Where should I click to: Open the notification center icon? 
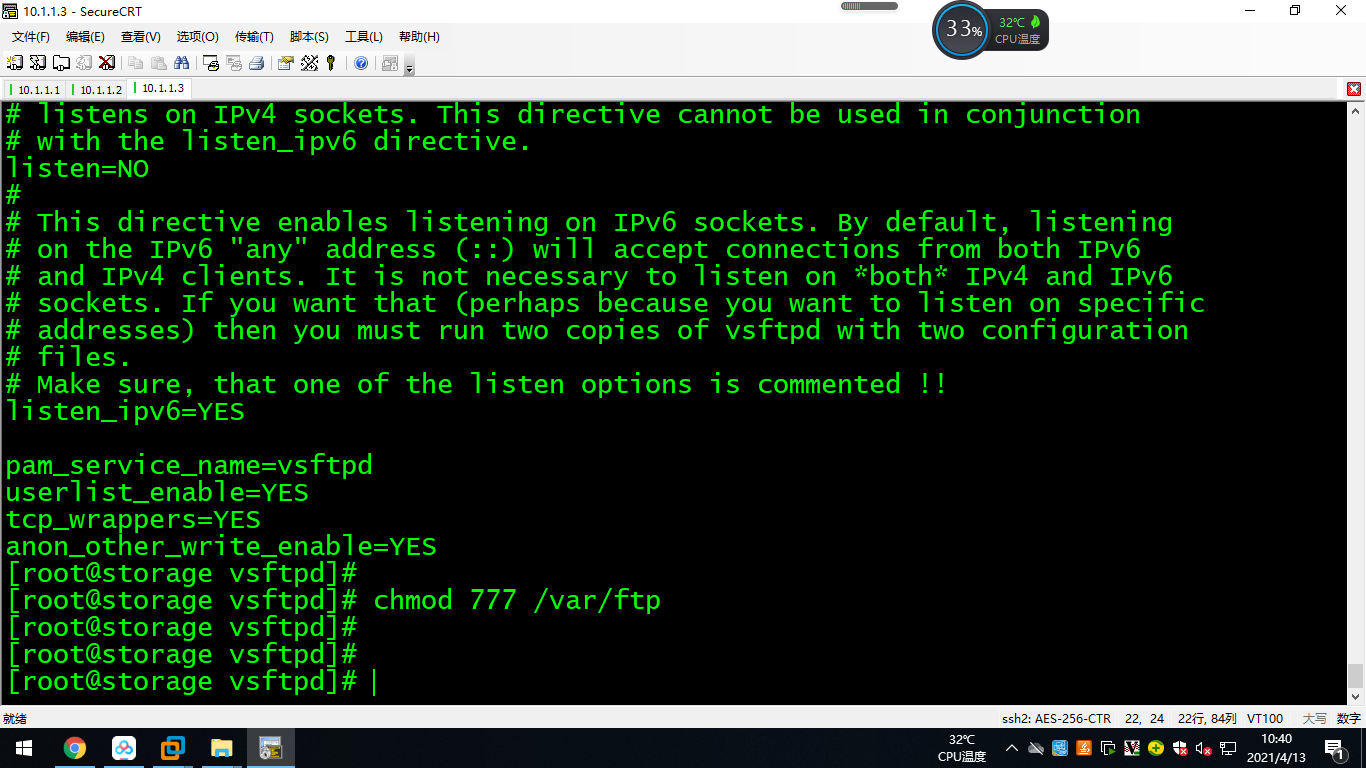(x=1333, y=748)
